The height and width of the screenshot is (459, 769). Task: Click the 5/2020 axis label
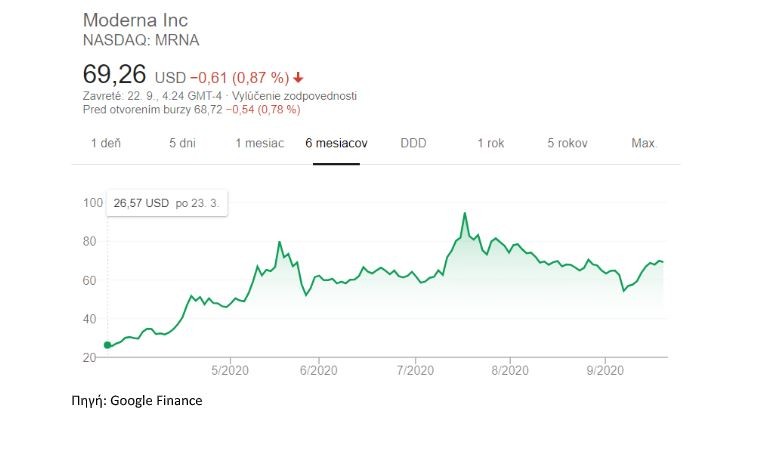(230, 370)
